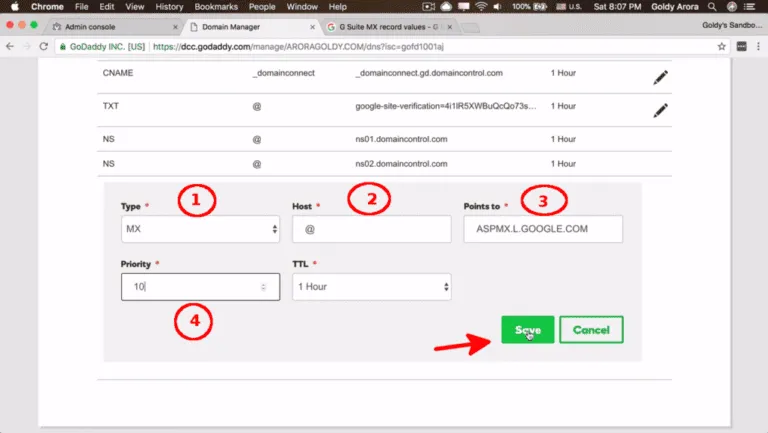Edit the CNAME _domainconnect record pencil icon
The image size is (768, 433).
[660, 77]
